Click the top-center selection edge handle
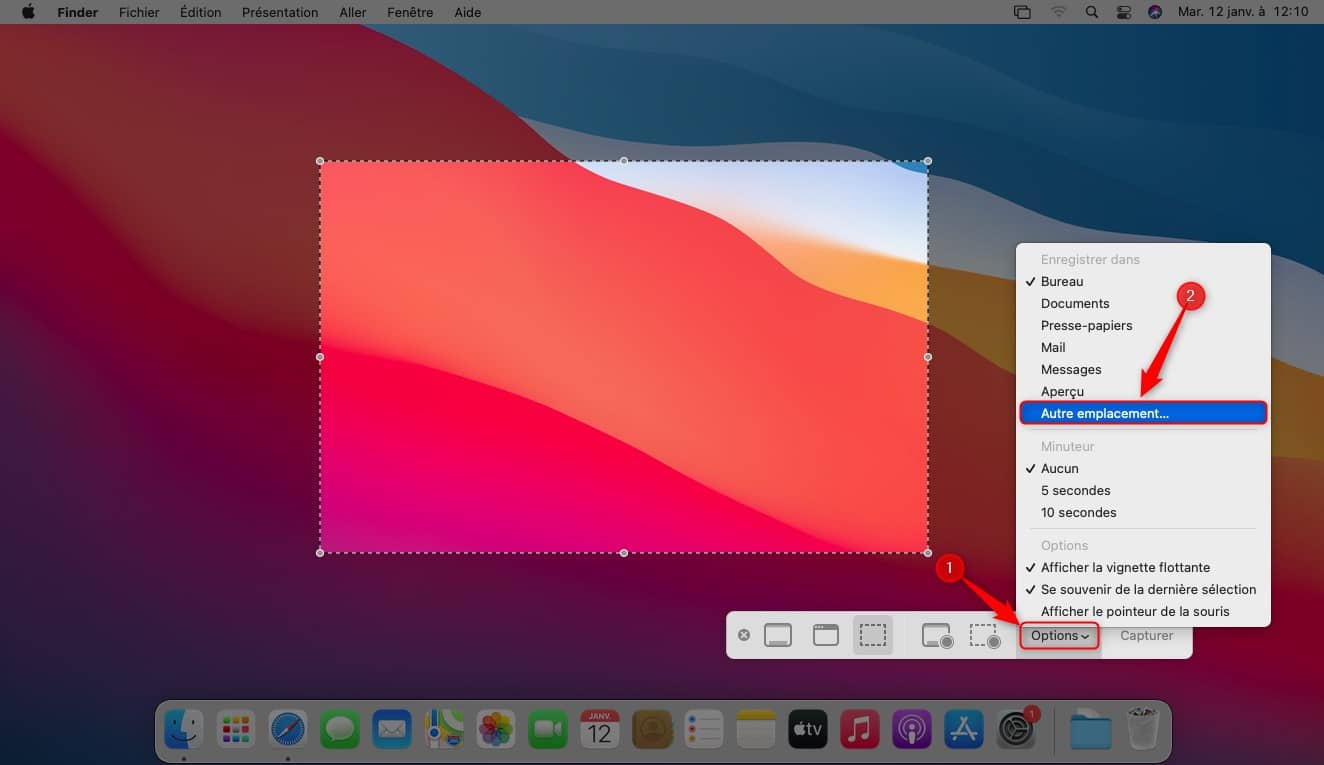 (624, 161)
